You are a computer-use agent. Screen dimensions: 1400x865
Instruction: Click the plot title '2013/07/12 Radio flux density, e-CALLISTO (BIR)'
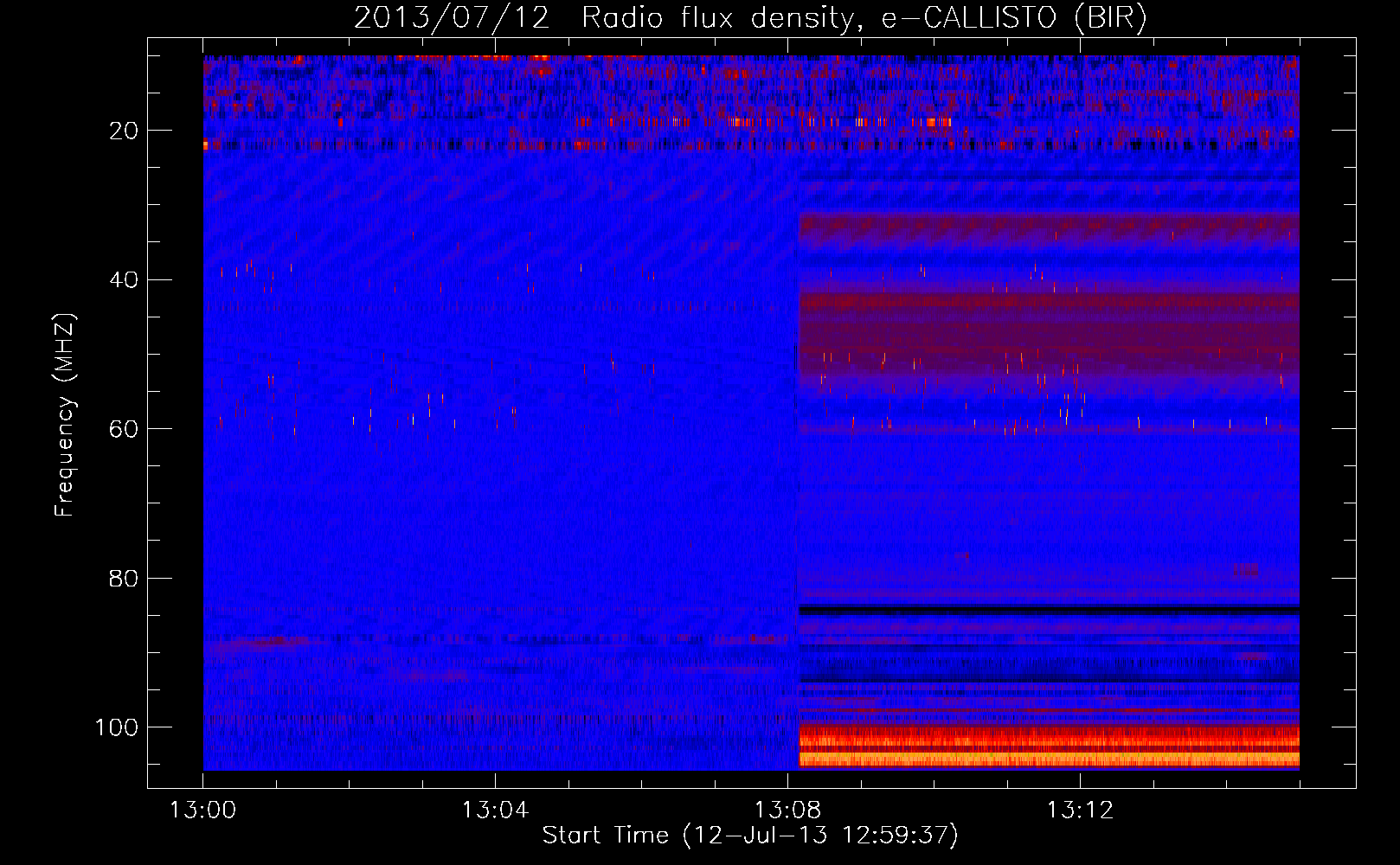pyautogui.click(x=750, y=17)
